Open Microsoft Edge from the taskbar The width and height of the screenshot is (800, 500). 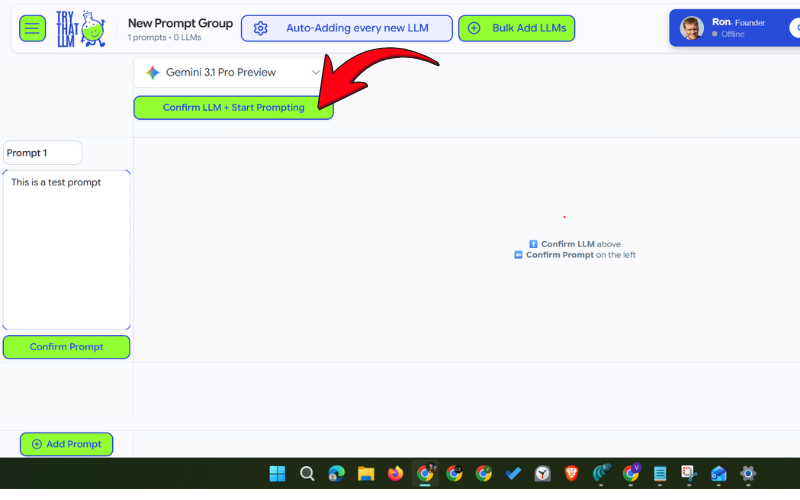tap(337, 474)
